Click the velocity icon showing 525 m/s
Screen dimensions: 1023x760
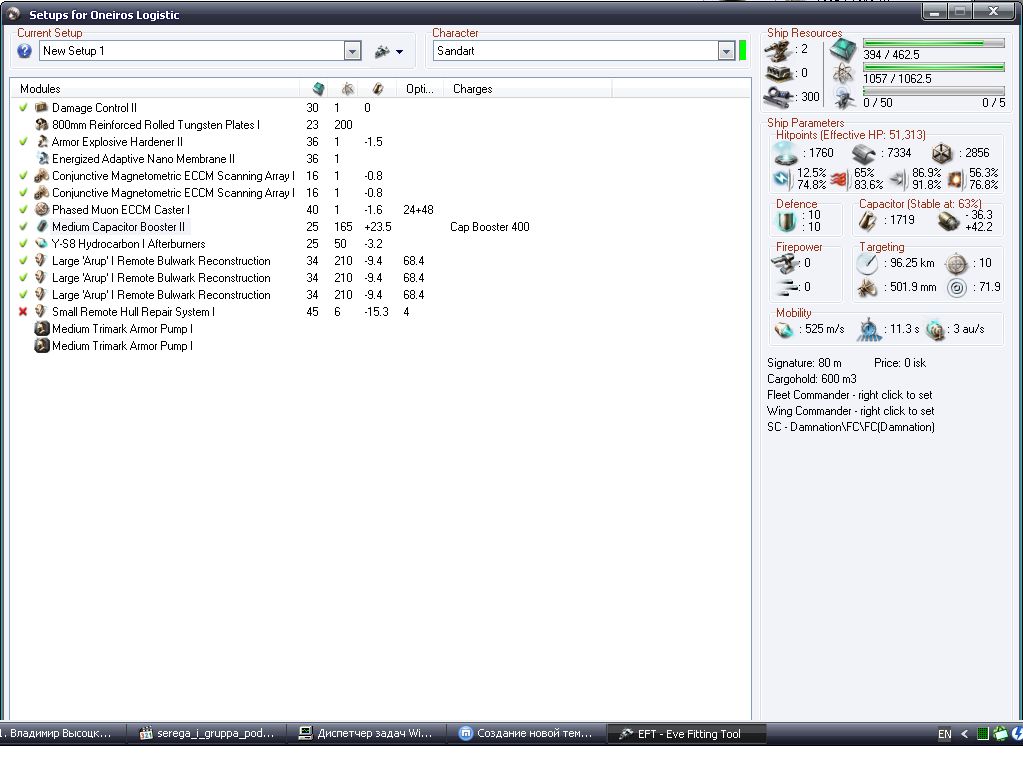click(784, 329)
